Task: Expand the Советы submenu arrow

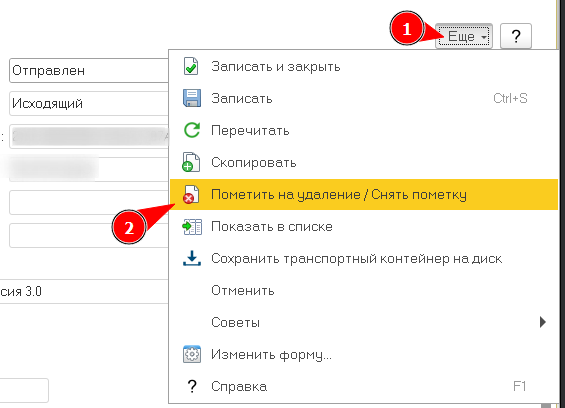Action: (x=543, y=322)
